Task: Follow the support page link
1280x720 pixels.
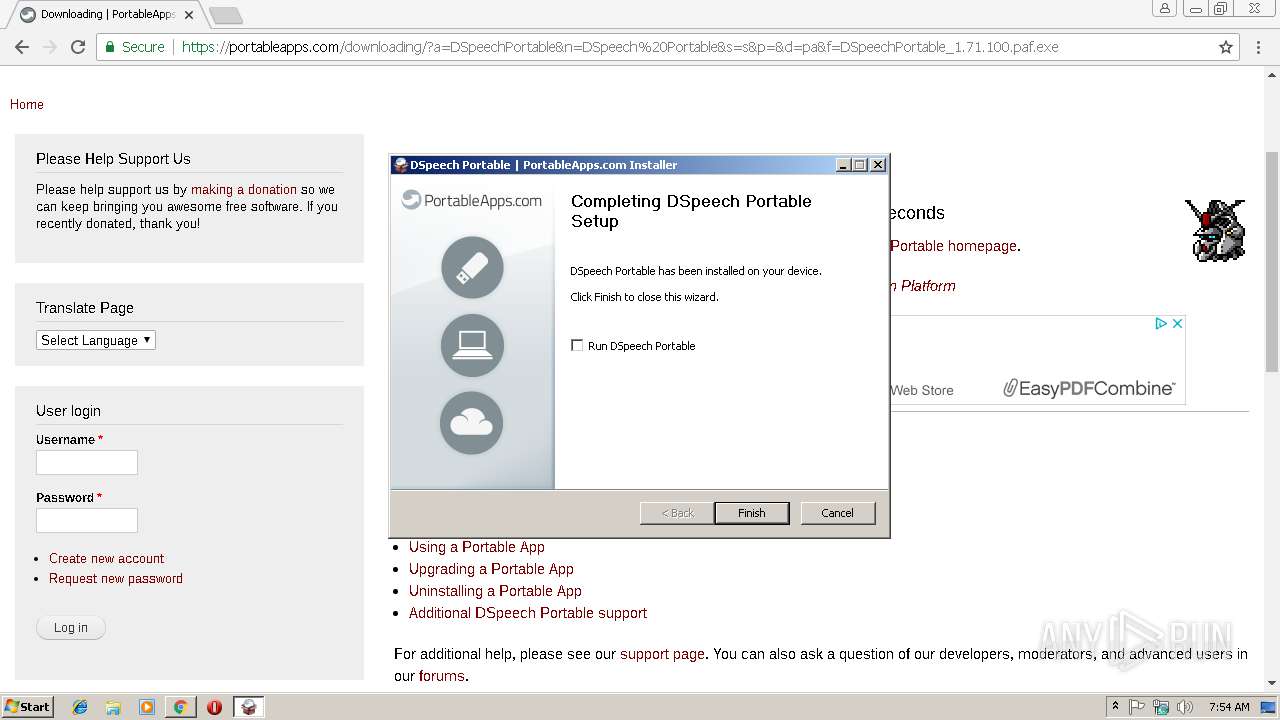Action: pos(662,654)
